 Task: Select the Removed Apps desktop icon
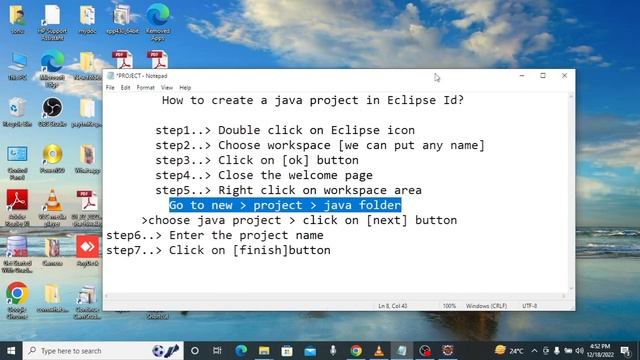[158, 22]
